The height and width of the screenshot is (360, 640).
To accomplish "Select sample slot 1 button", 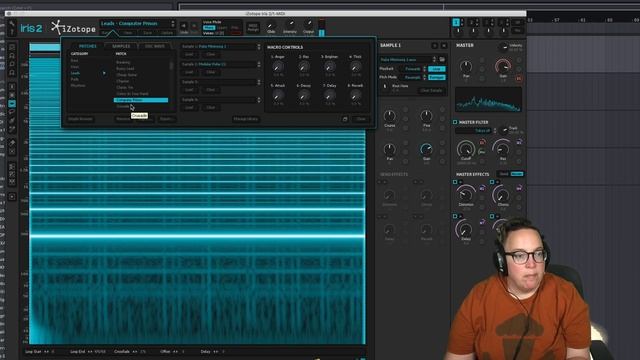I will click(x=456, y=22).
